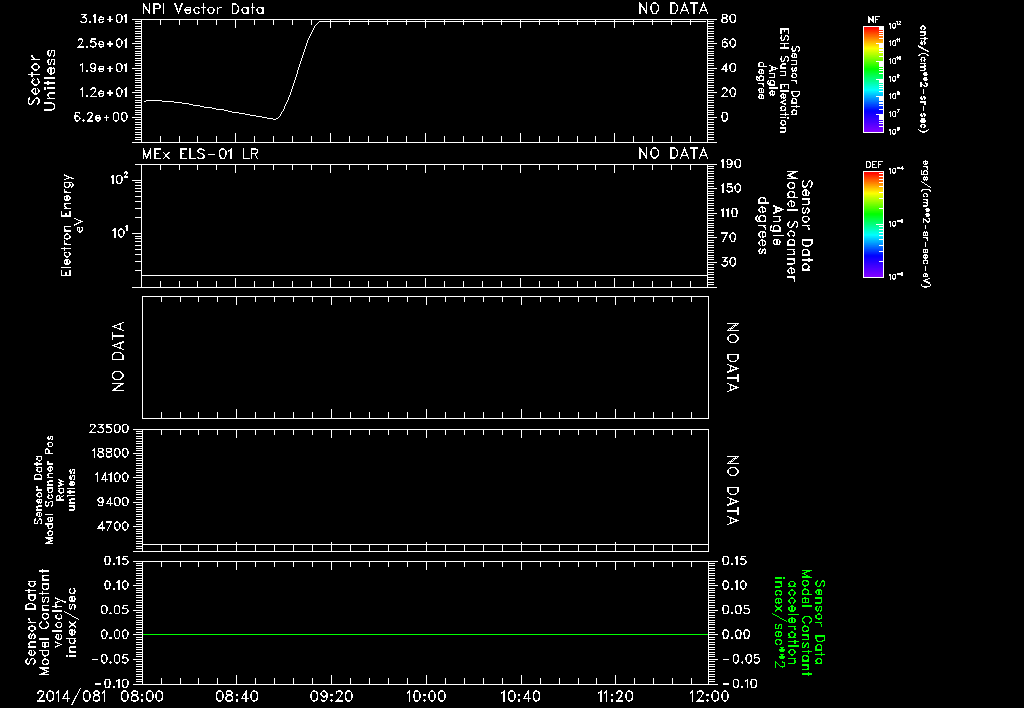Click the Sector Unitless axis label

pos(42,80)
